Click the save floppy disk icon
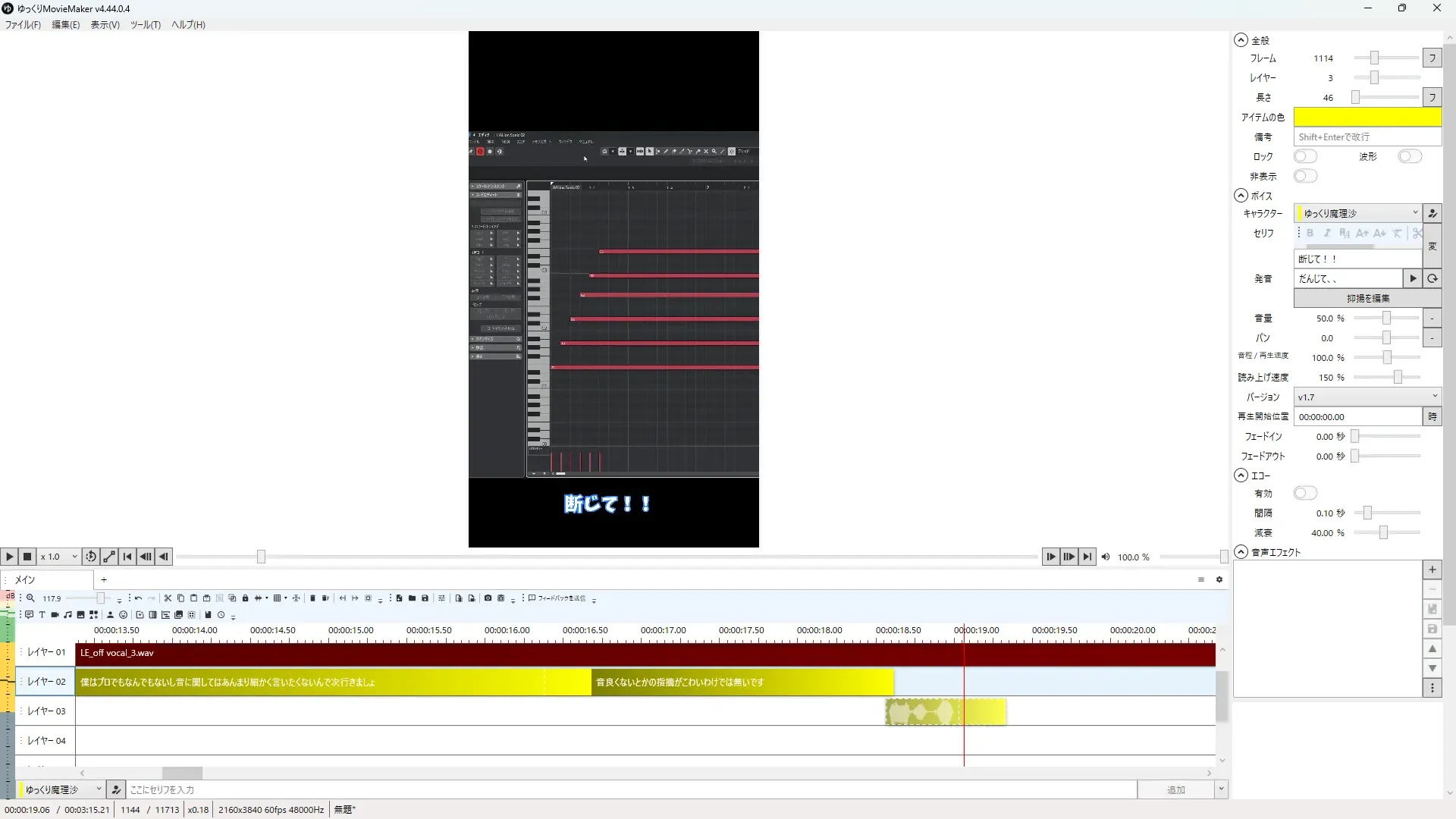Screen dimensions: 1456x819 click(425, 598)
